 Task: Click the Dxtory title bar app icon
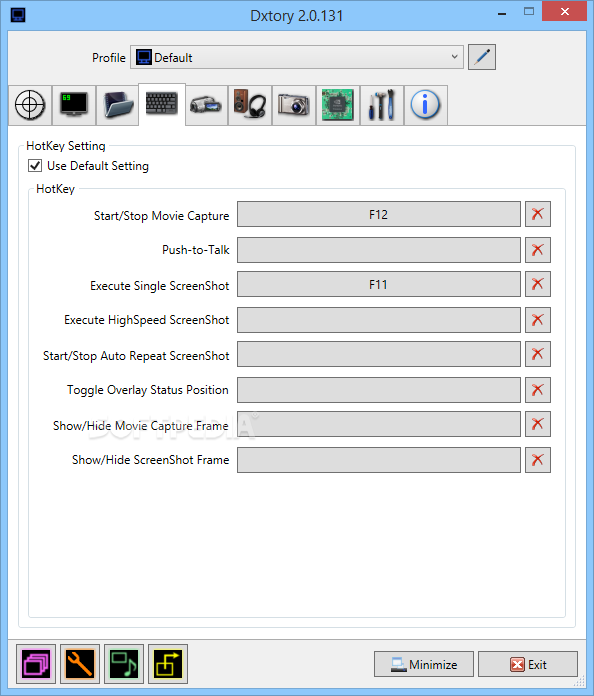tap(18, 15)
